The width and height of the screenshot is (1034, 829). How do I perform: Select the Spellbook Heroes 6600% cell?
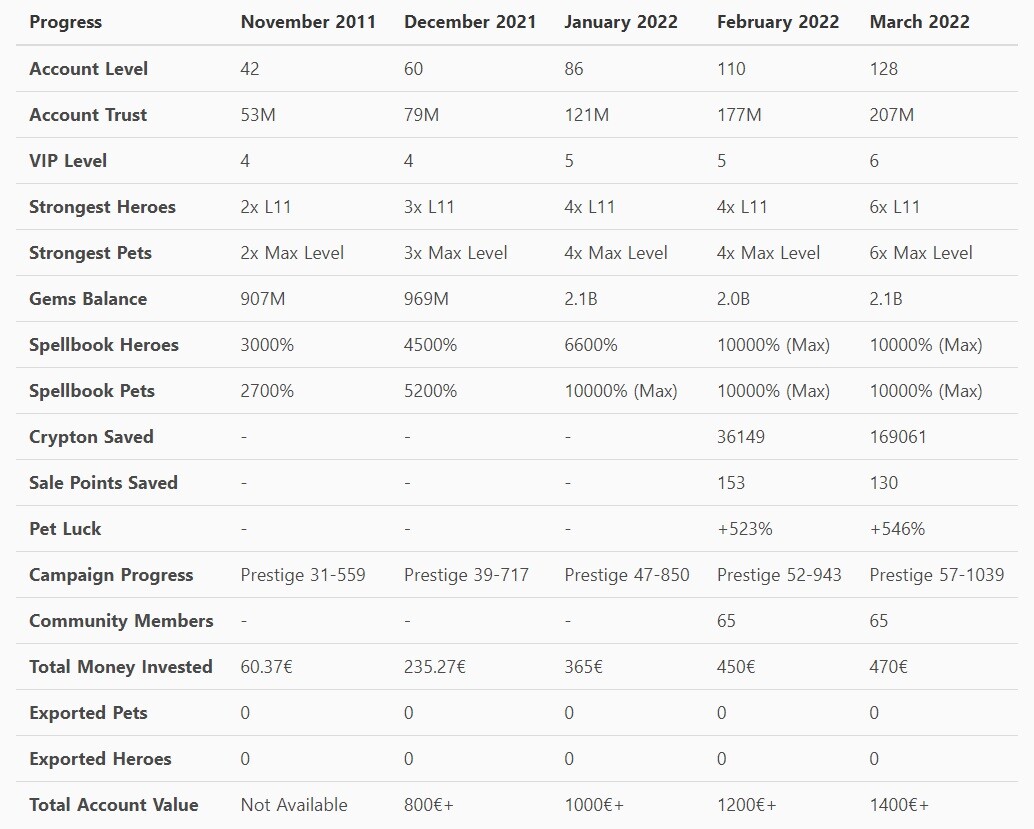591,345
